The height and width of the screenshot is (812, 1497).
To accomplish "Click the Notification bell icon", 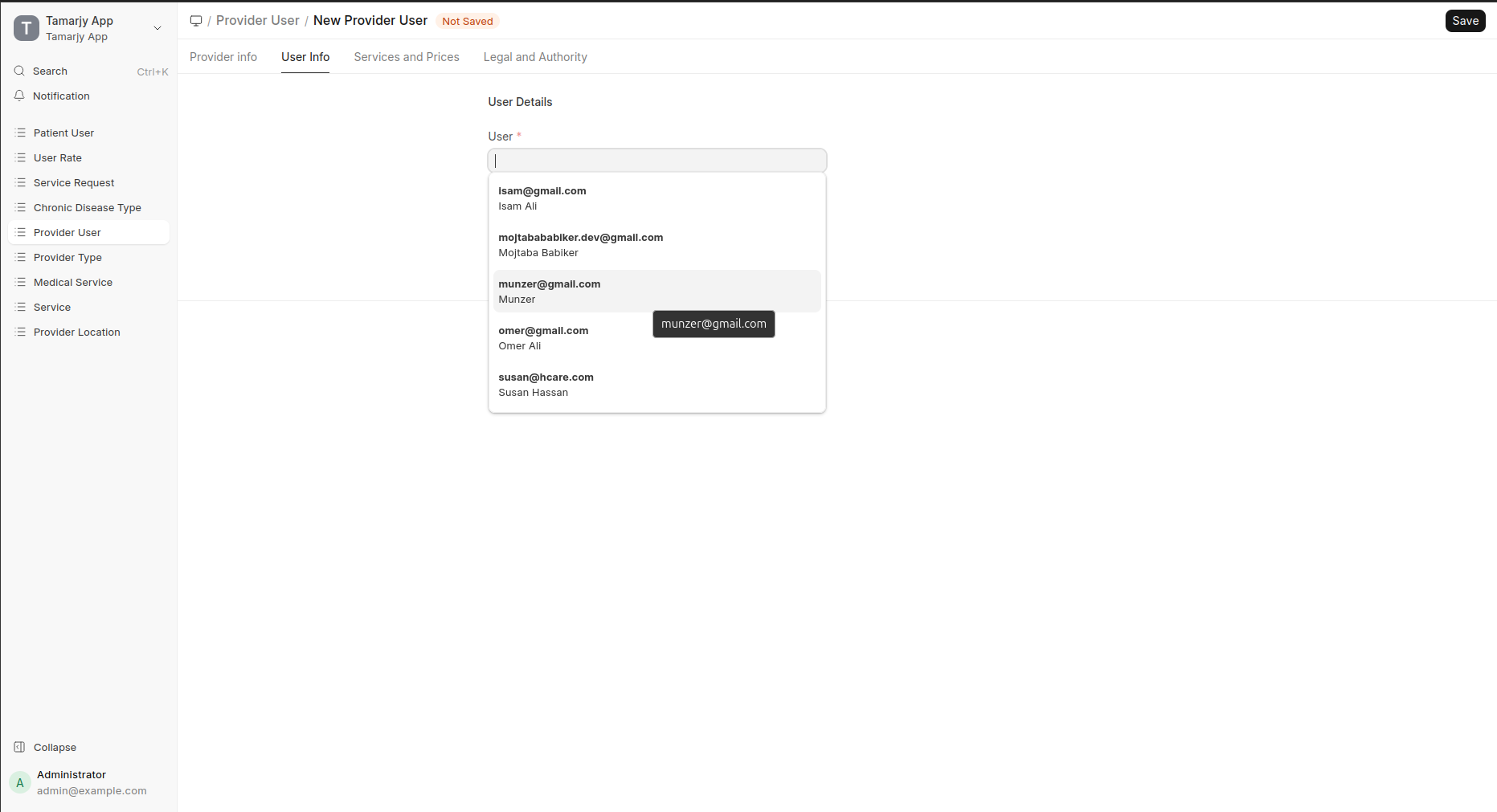I will pyautogui.click(x=19, y=96).
